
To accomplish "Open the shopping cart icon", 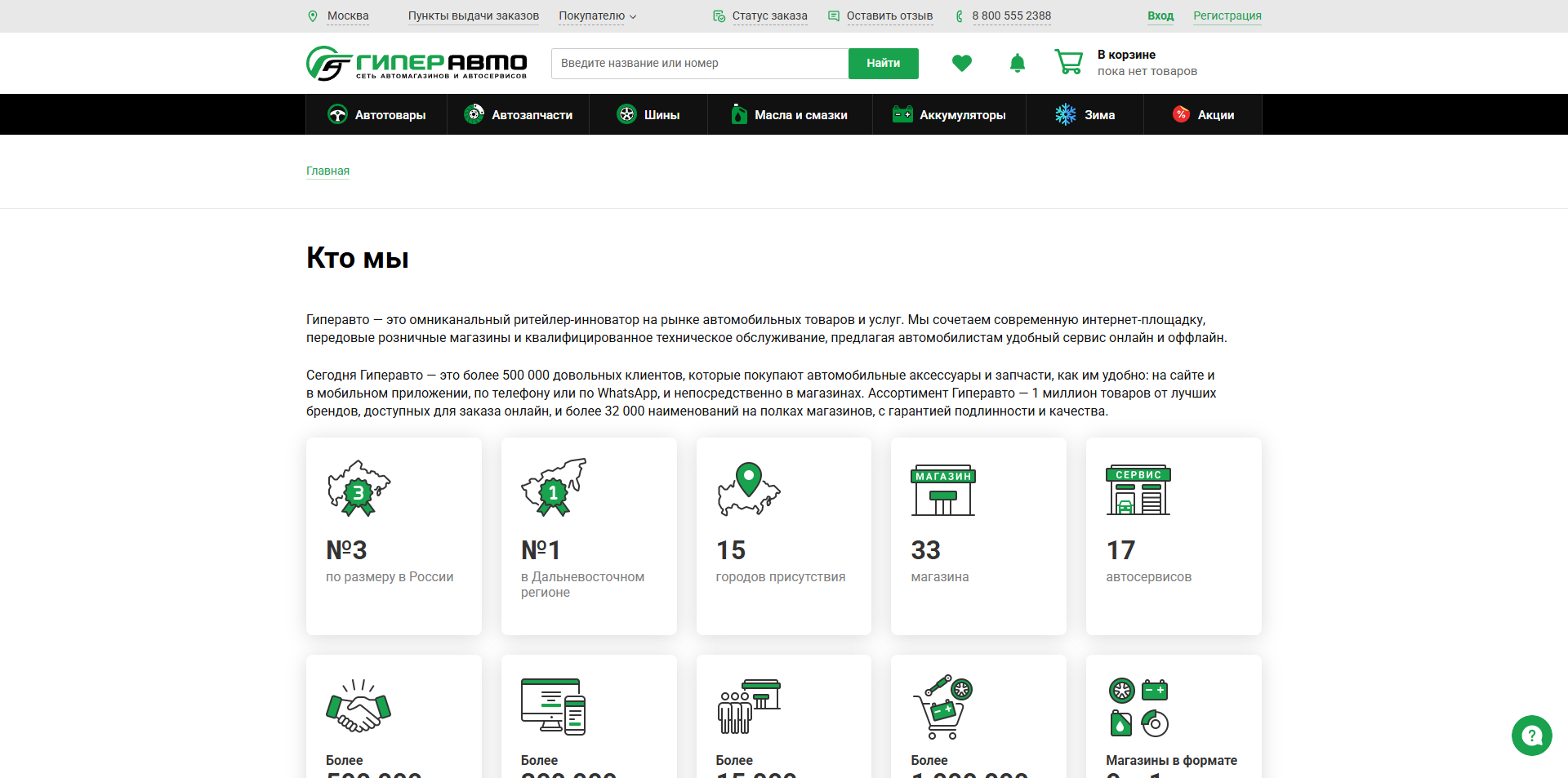I will 1068,62.
